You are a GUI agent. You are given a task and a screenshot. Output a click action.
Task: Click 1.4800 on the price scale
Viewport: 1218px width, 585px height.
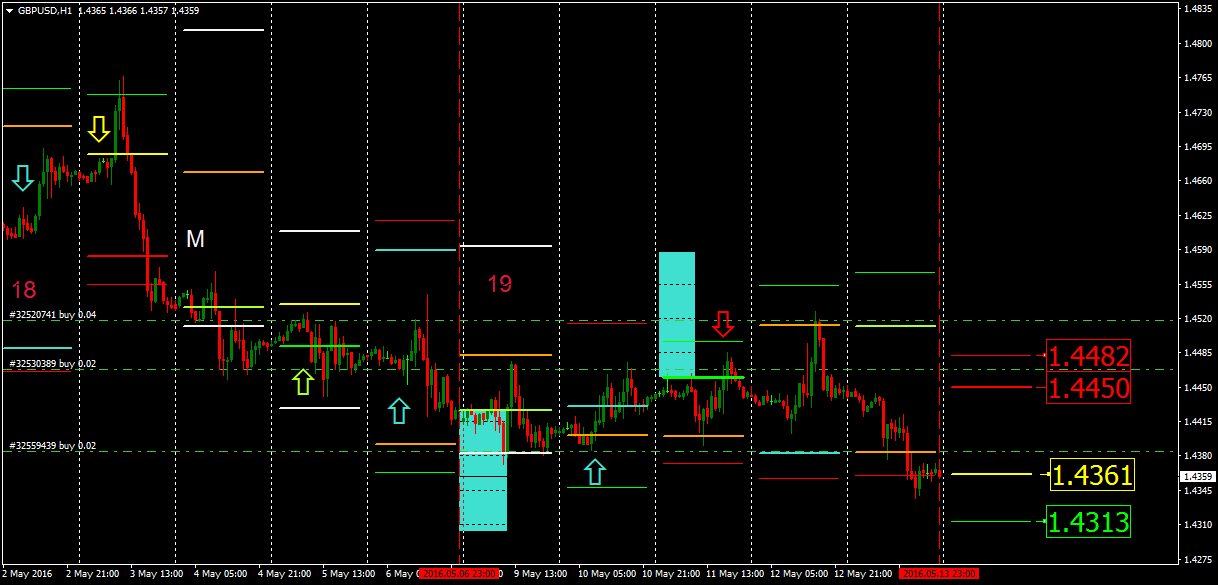[1198, 44]
